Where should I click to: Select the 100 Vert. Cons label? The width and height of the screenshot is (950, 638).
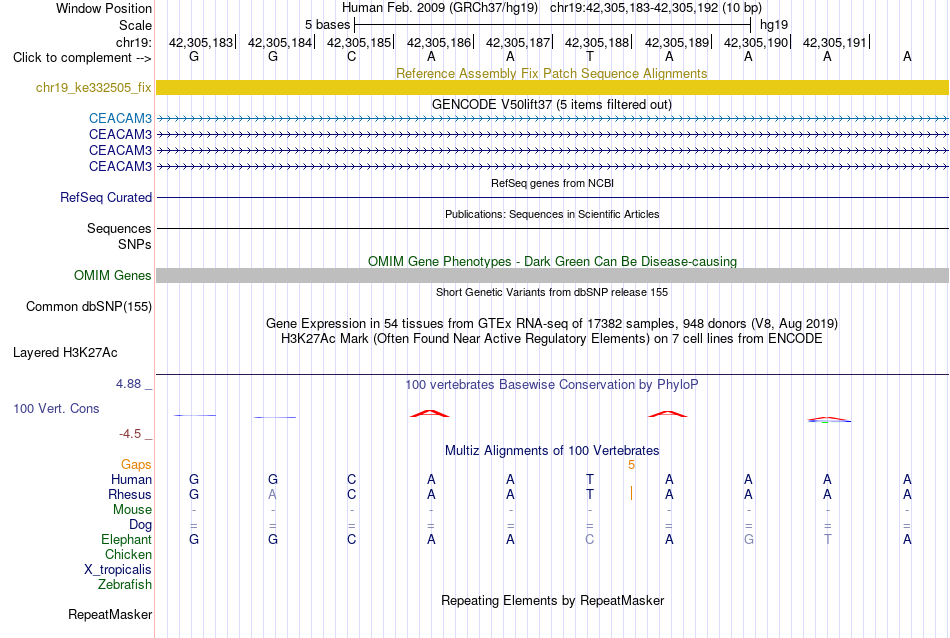point(56,408)
